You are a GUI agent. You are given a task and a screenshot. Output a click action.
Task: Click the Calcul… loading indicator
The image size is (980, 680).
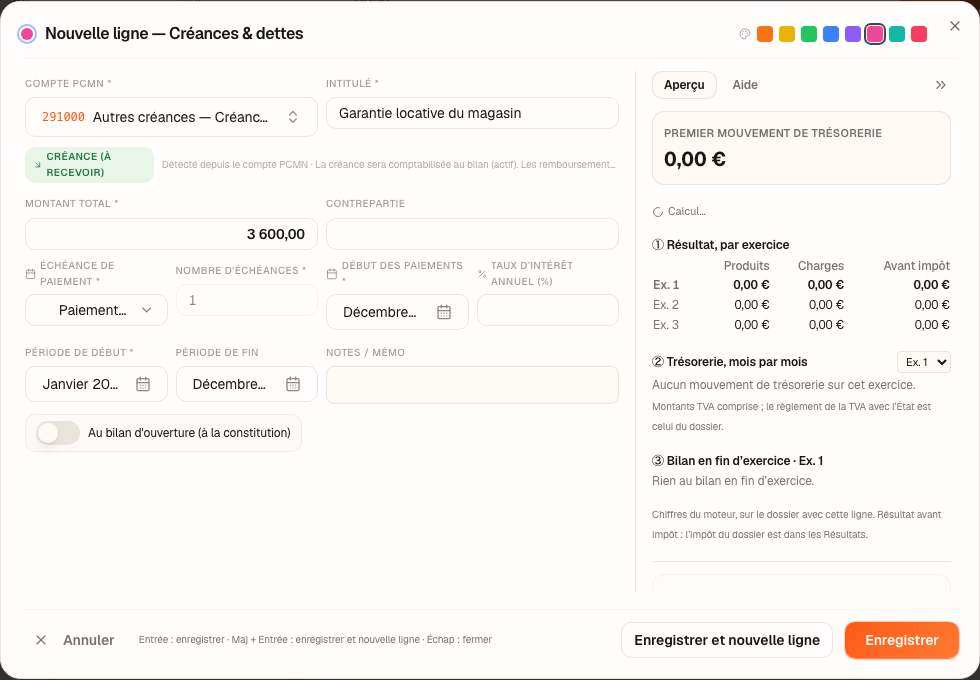[x=679, y=211]
